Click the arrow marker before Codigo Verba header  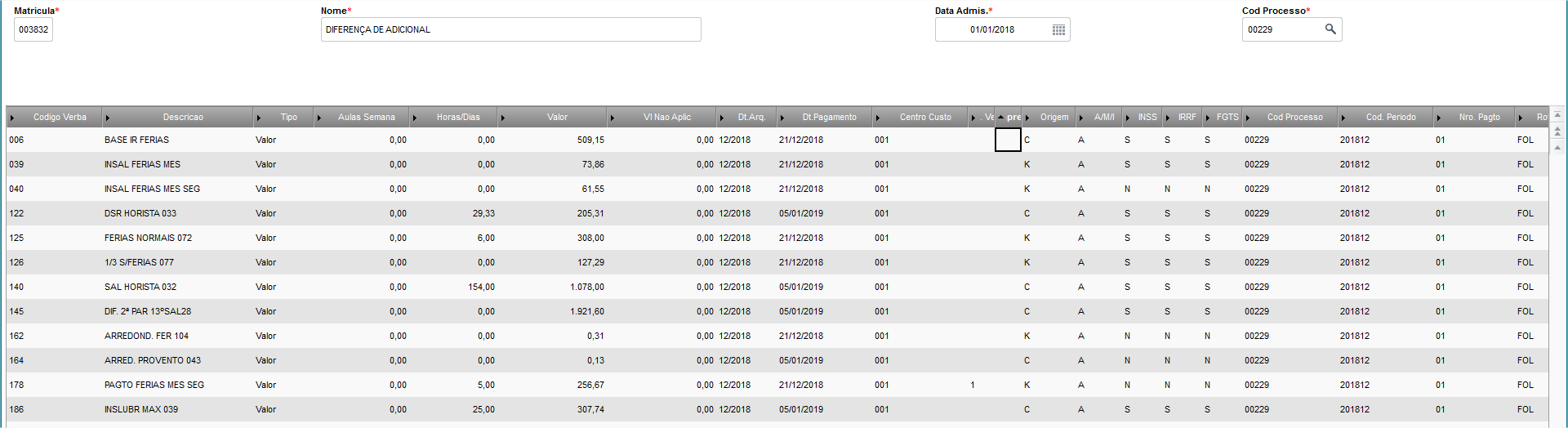[x=12, y=118]
